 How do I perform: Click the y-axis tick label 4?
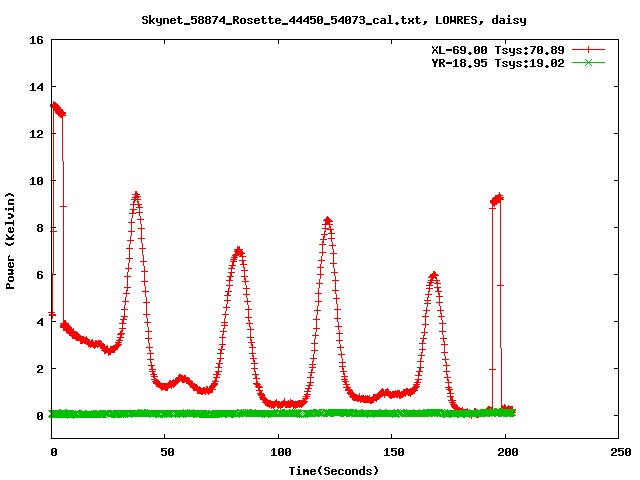(x=40, y=322)
